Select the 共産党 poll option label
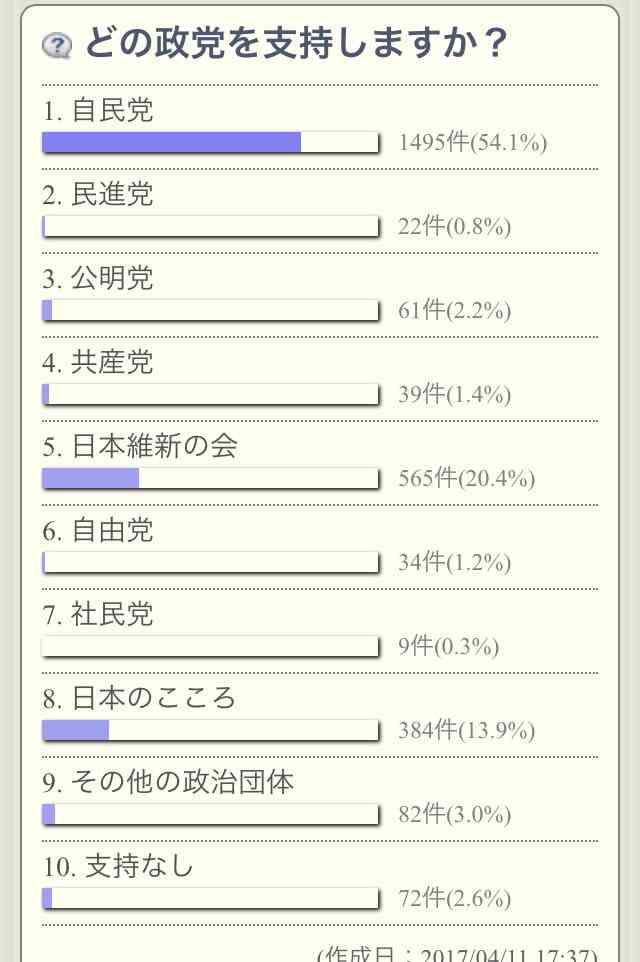Image resolution: width=640 pixels, height=962 pixels. click(x=98, y=363)
